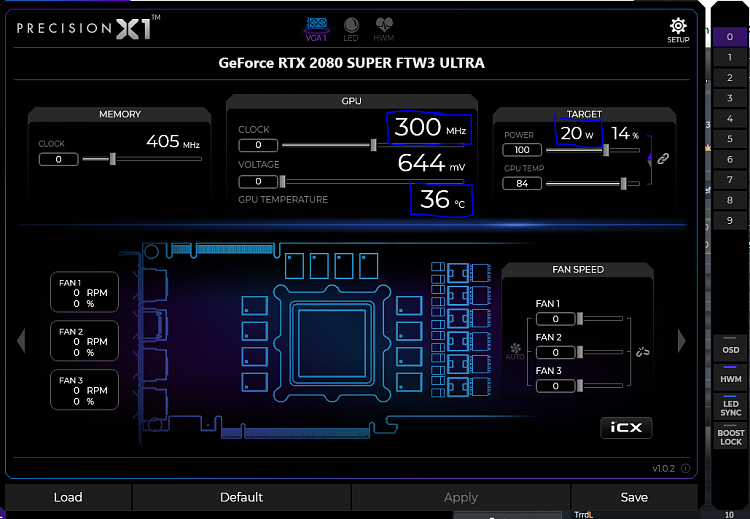Click the power target value field
This screenshot has height=519, width=750.
pyautogui.click(x=522, y=150)
